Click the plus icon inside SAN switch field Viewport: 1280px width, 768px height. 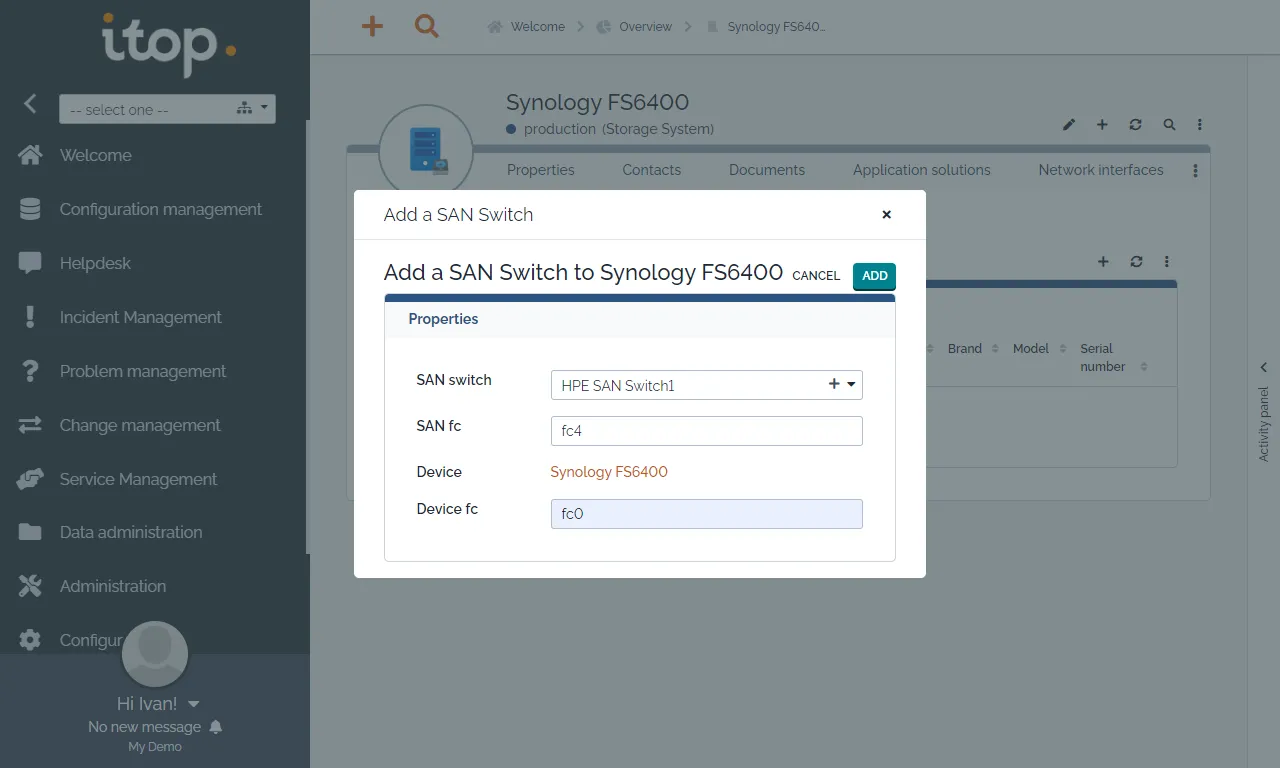click(x=834, y=384)
